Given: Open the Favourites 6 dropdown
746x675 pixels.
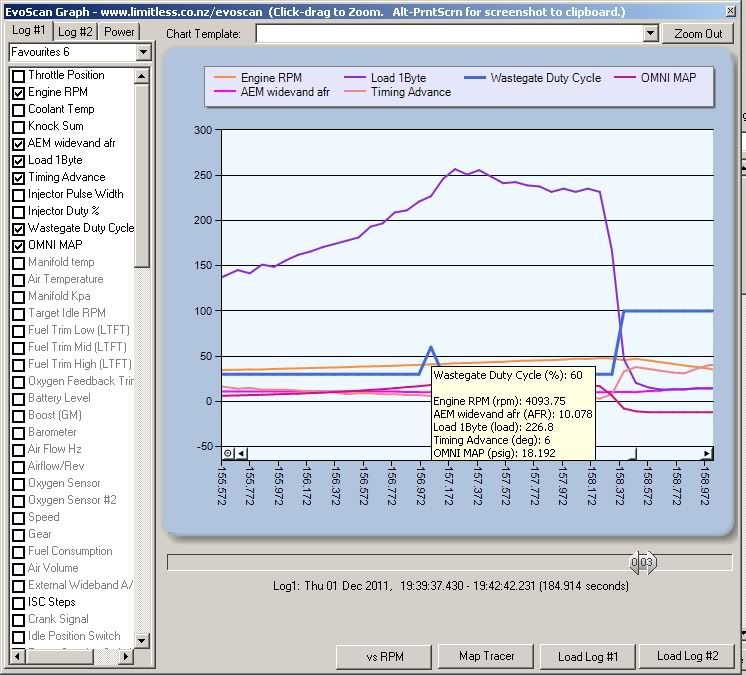Looking at the screenshot, I should tap(143, 52).
